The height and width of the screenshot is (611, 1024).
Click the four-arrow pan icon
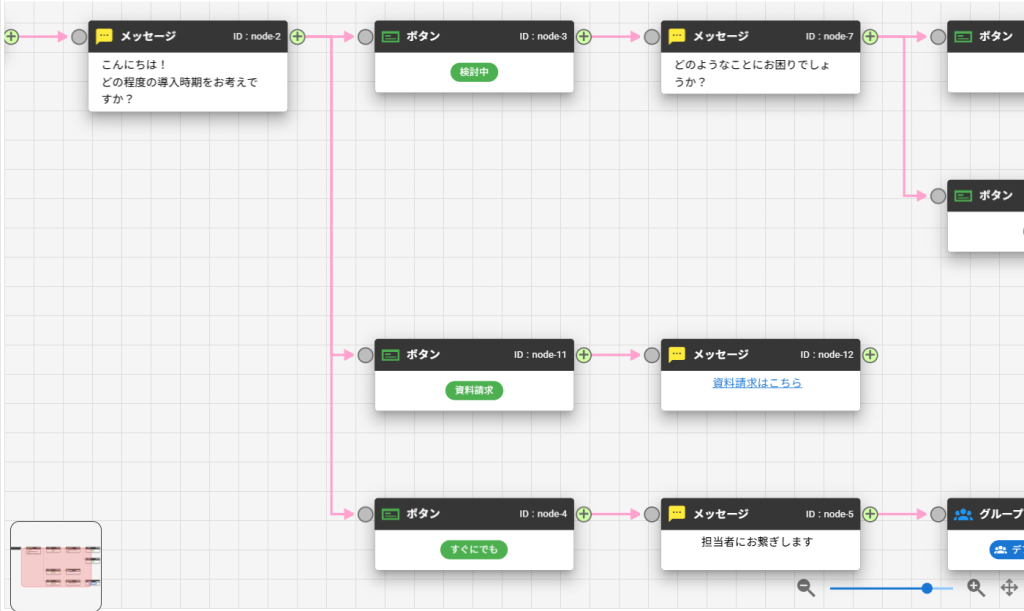click(x=1009, y=588)
